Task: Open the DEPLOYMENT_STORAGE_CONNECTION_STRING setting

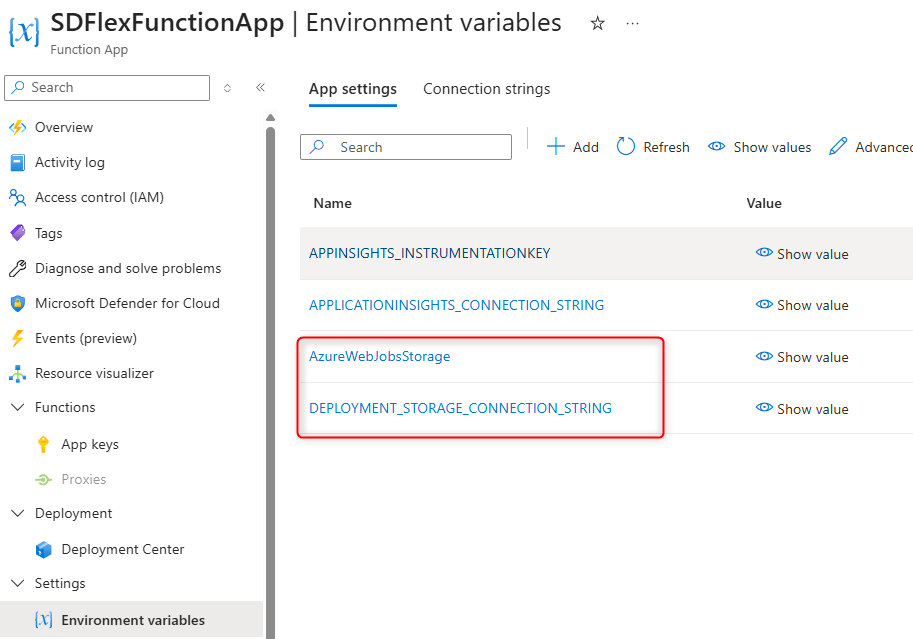Action: point(460,408)
